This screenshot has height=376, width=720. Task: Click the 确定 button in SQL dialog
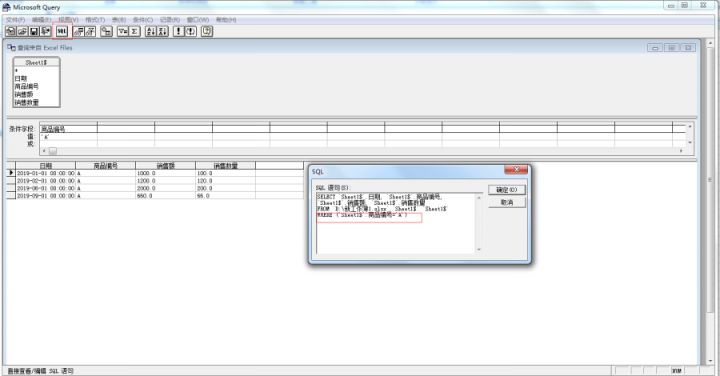(x=507, y=190)
